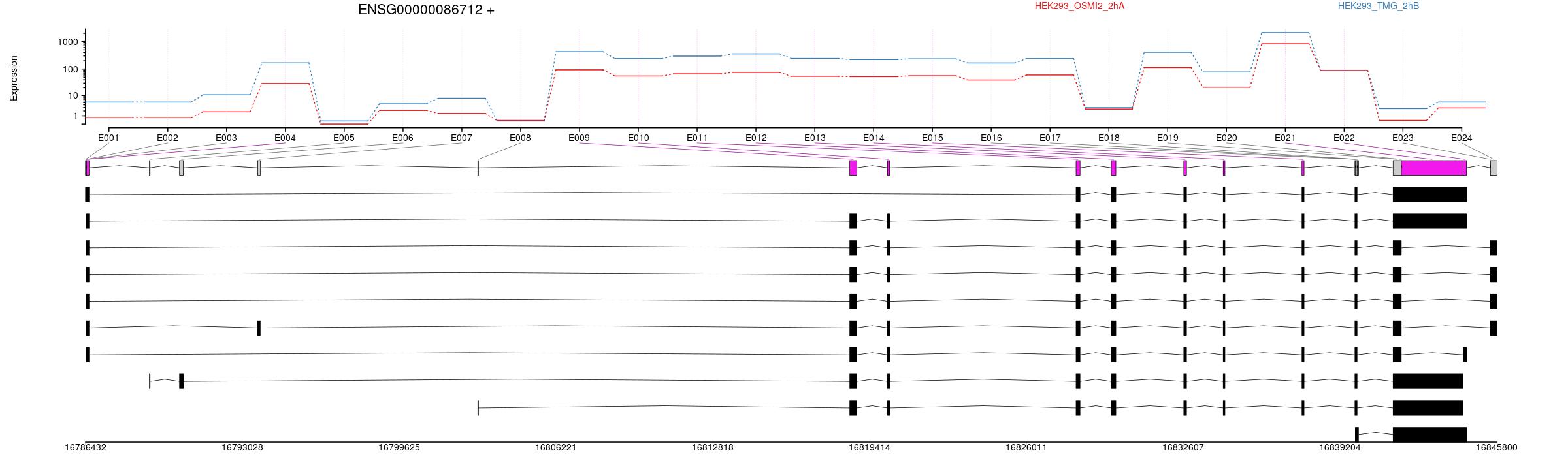Click exon label E006

(x=402, y=138)
